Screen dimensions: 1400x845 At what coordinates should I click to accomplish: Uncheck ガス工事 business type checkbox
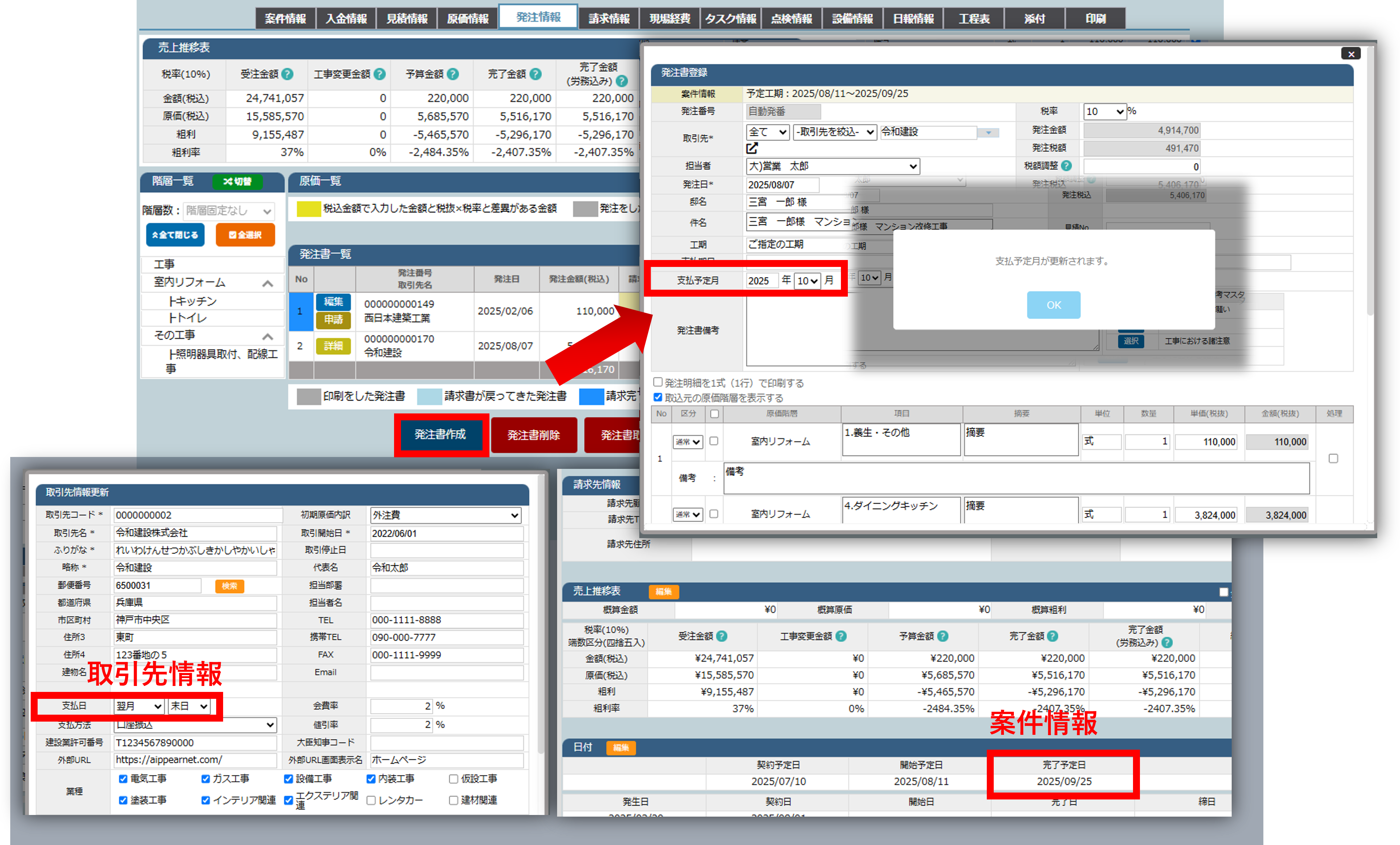click(x=206, y=779)
